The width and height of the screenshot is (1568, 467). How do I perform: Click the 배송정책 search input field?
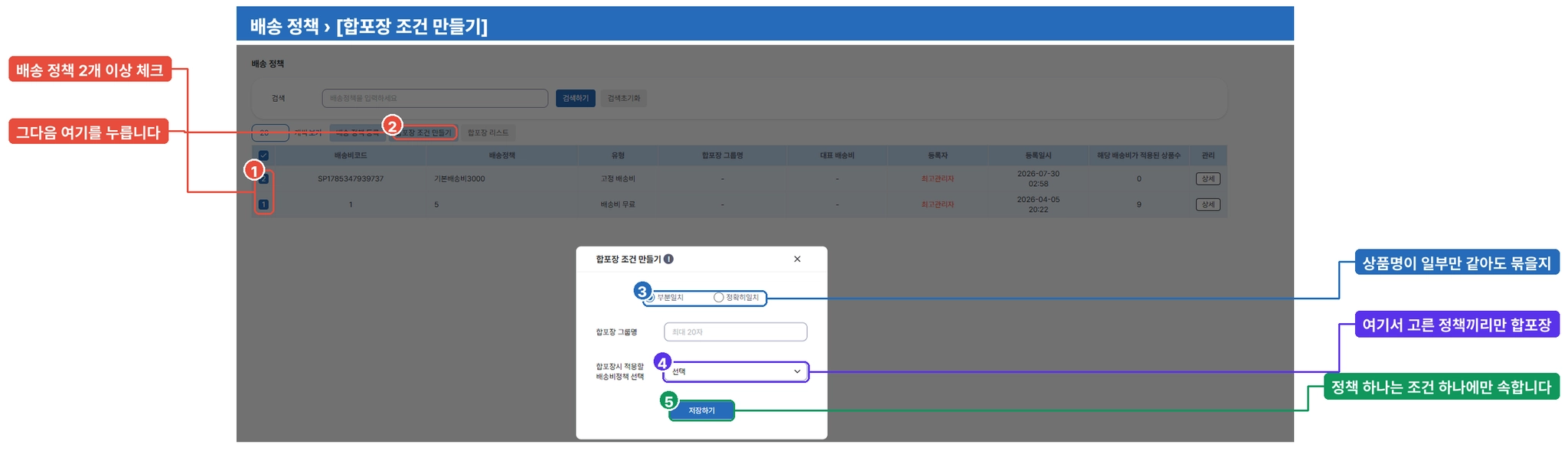[x=435, y=98]
